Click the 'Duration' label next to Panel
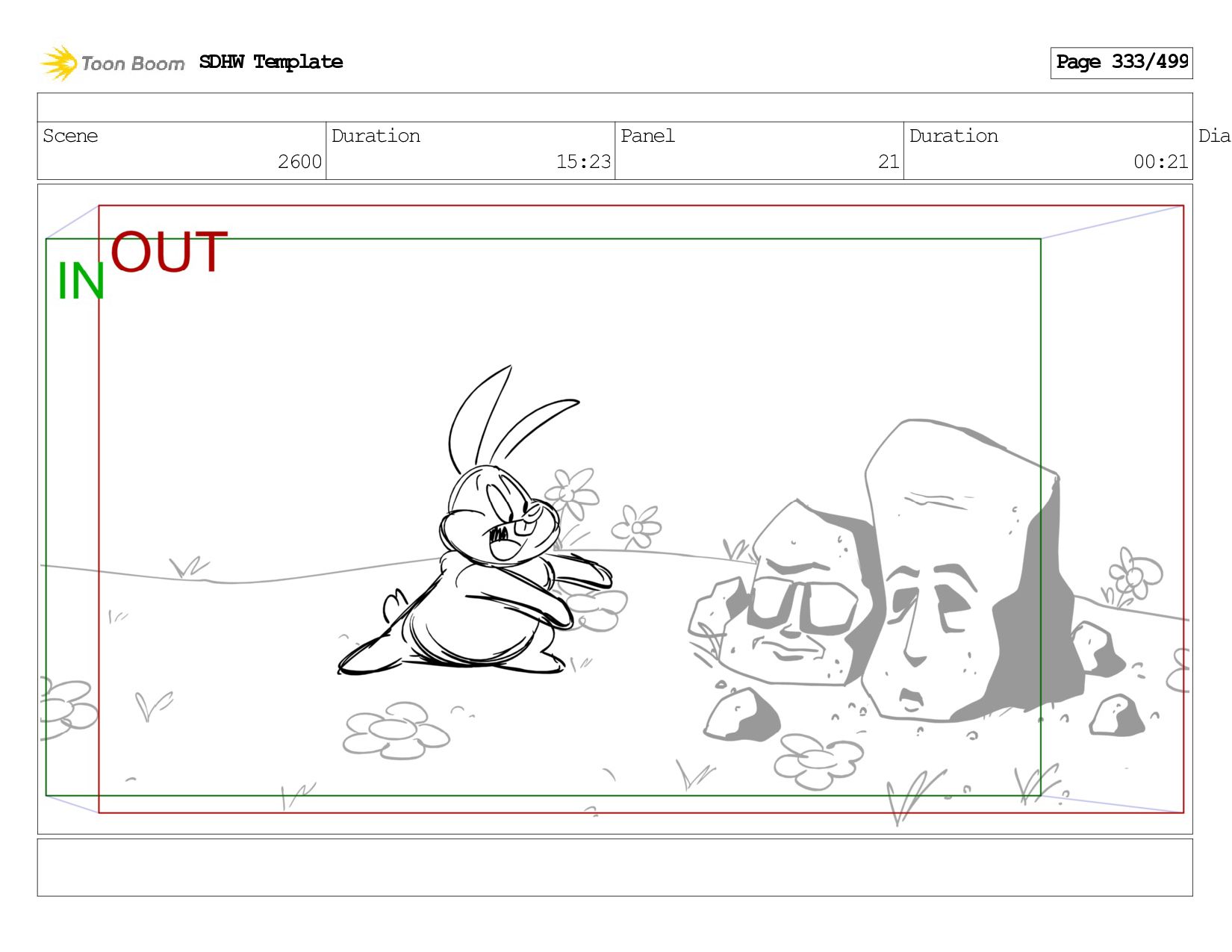The width and height of the screenshot is (1232, 952). click(x=953, y=136)
